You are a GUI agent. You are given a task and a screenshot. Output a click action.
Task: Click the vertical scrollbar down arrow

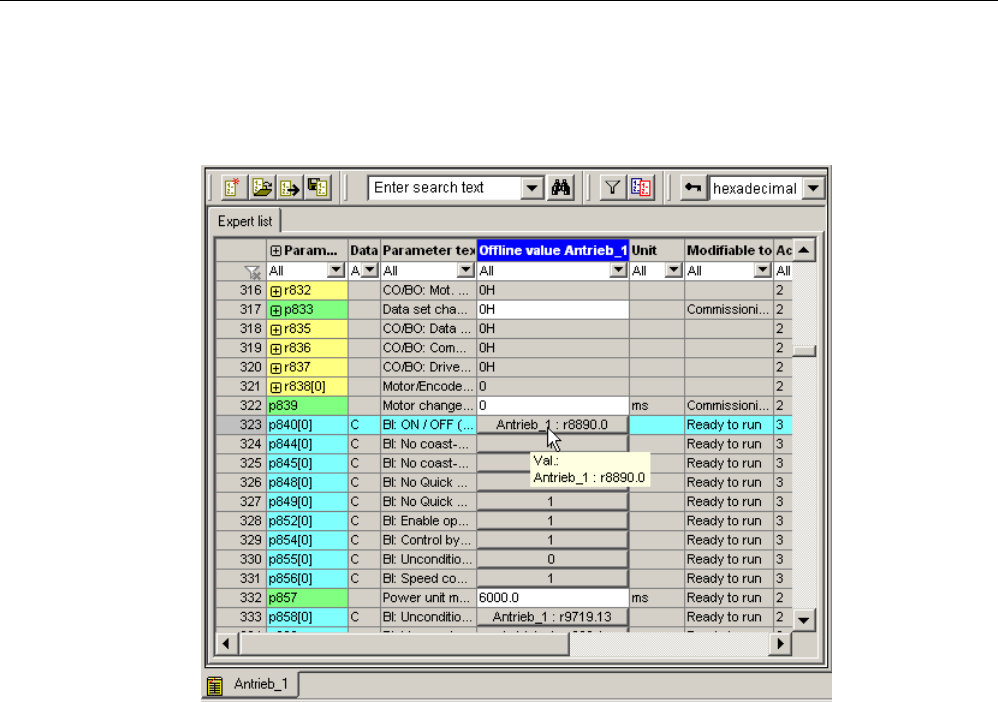(x=804, y=619)
